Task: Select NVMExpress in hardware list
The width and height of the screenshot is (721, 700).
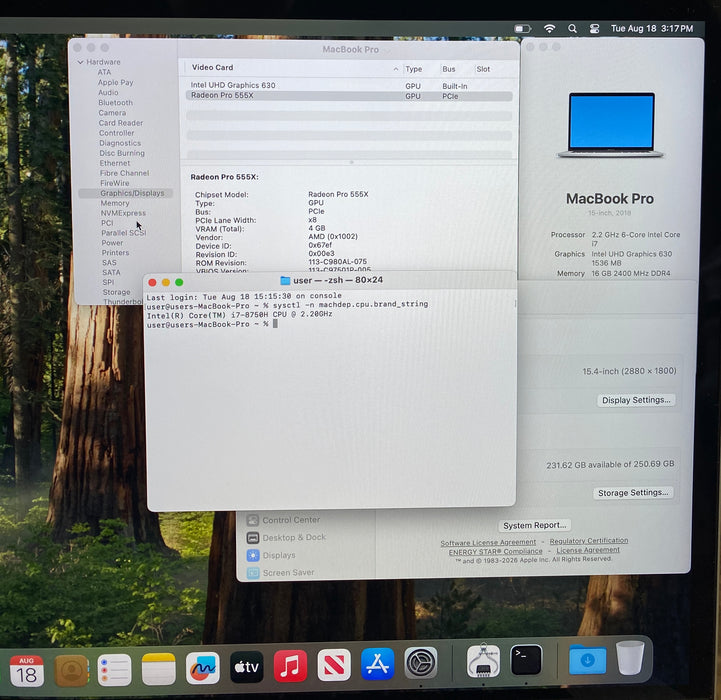Action: point(123,213)
